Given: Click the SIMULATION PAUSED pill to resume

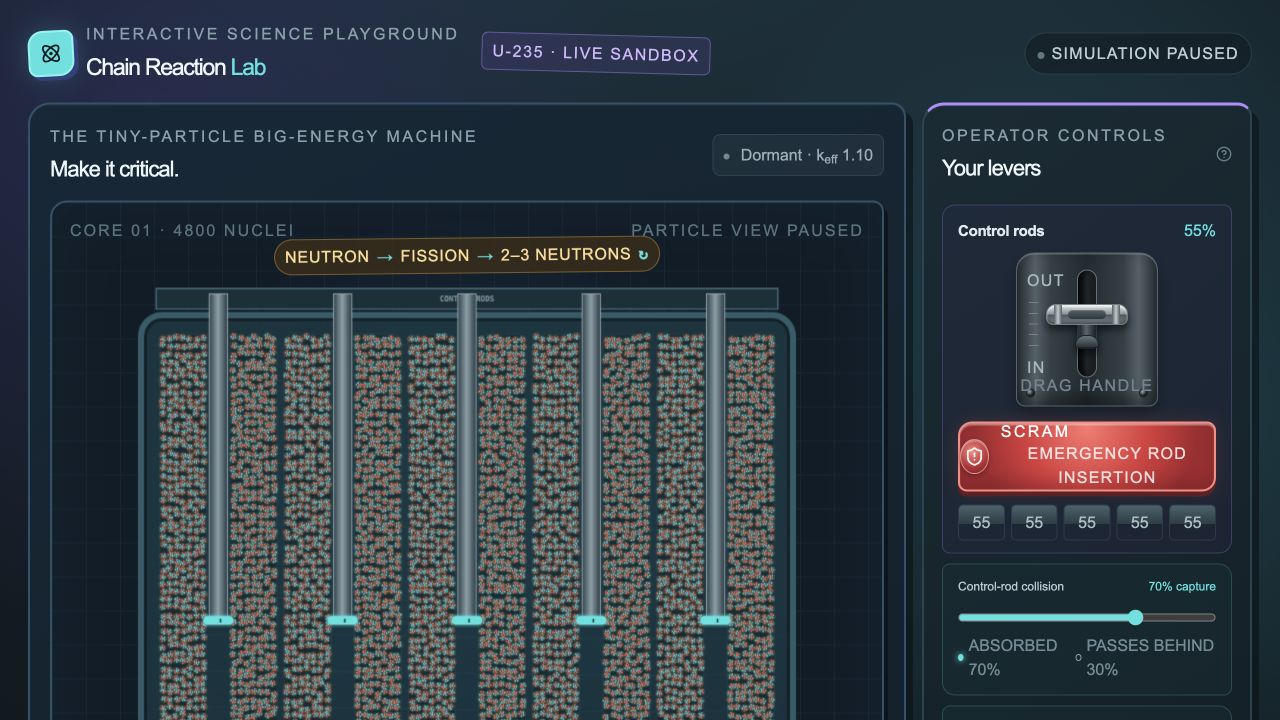Looking at the screenshot, I should 1138,54.
